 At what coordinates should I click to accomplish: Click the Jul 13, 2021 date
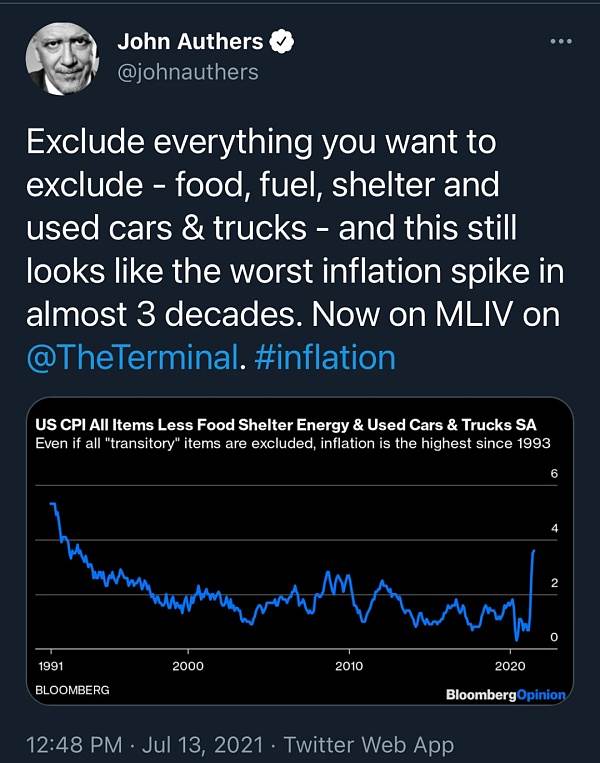pos(202,745)
